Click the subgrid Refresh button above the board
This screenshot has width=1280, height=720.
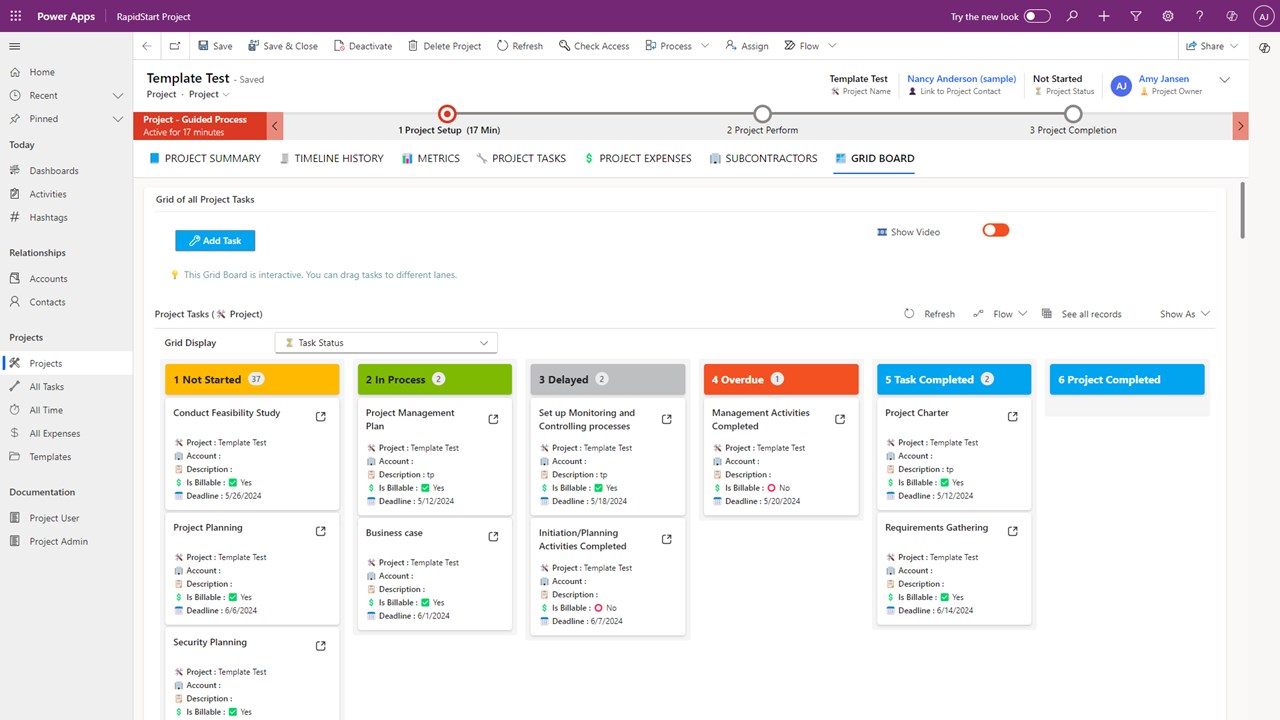[929, 314]
